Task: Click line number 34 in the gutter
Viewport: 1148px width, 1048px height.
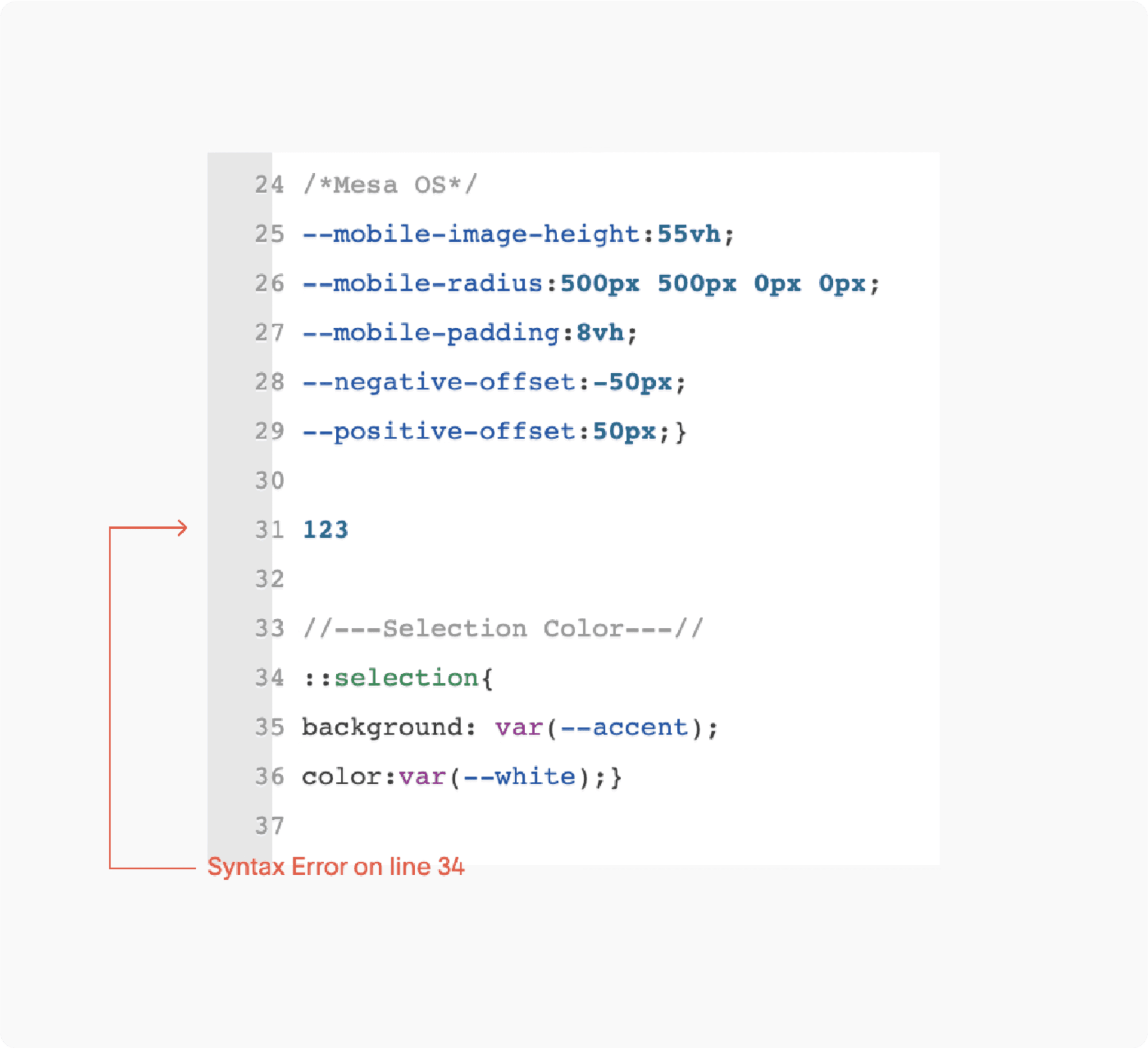Action: (x=269, y=678)
